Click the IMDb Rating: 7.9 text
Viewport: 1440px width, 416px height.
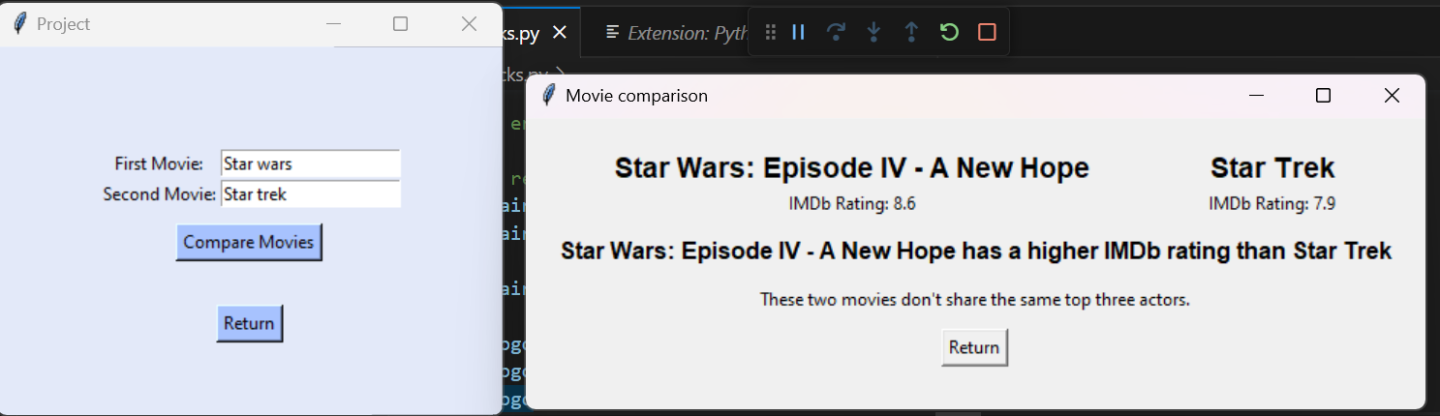pyautogui.click(x=1272, y=204)
